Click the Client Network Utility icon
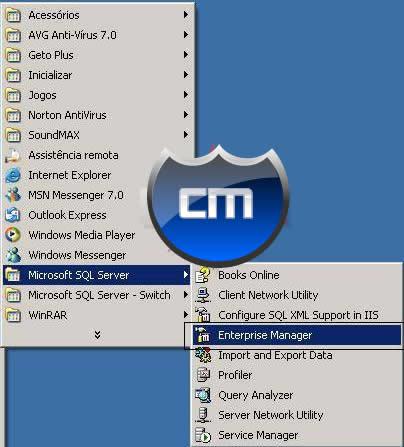The image size is (404, 447). pyautogui.click(x=203, y=295)
